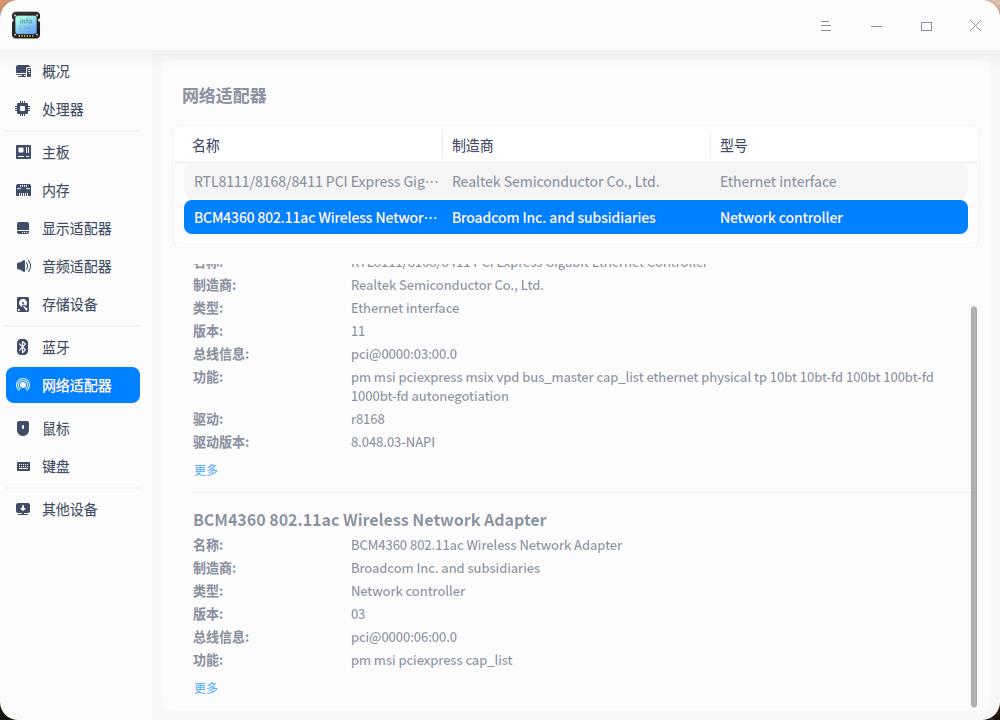Click the BCM4360 802.11ac Wireless Network Adapter heading

(x=370, y=520)
